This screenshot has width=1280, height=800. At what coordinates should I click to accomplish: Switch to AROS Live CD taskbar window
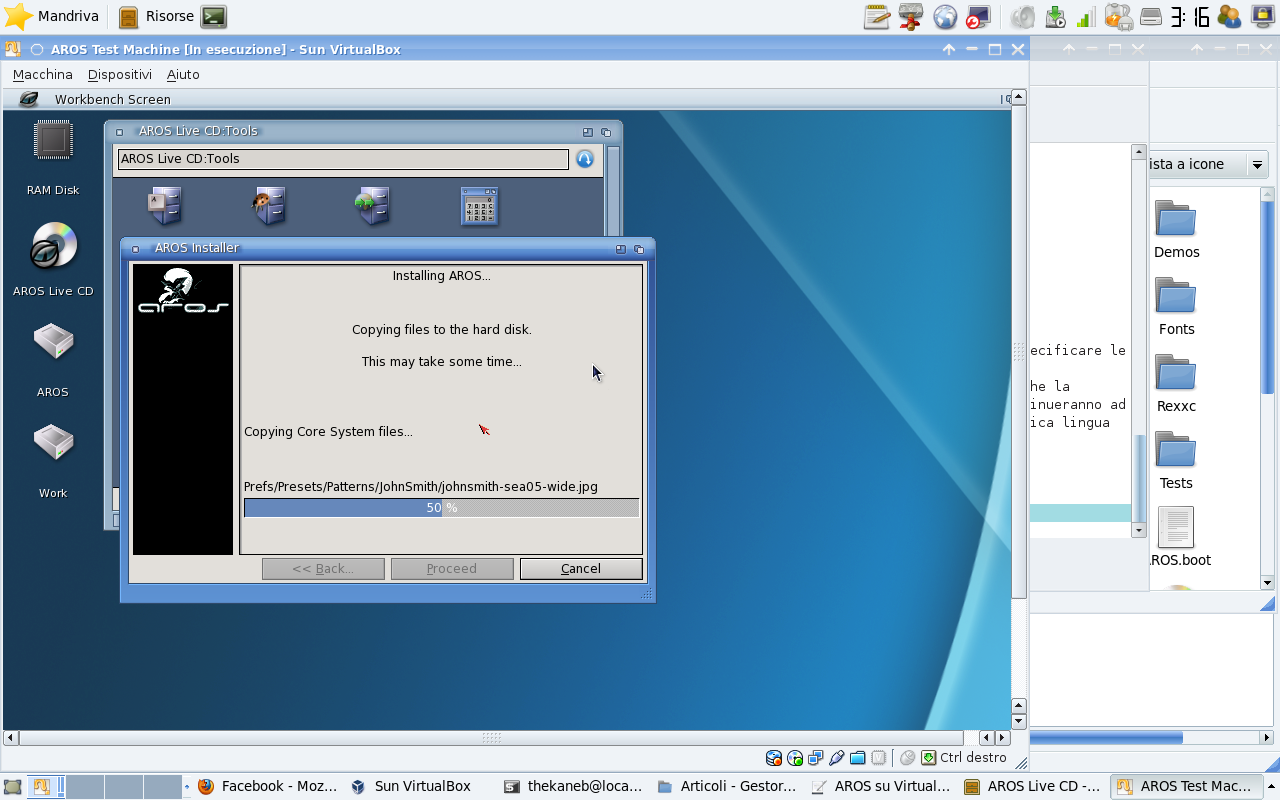1032,787
